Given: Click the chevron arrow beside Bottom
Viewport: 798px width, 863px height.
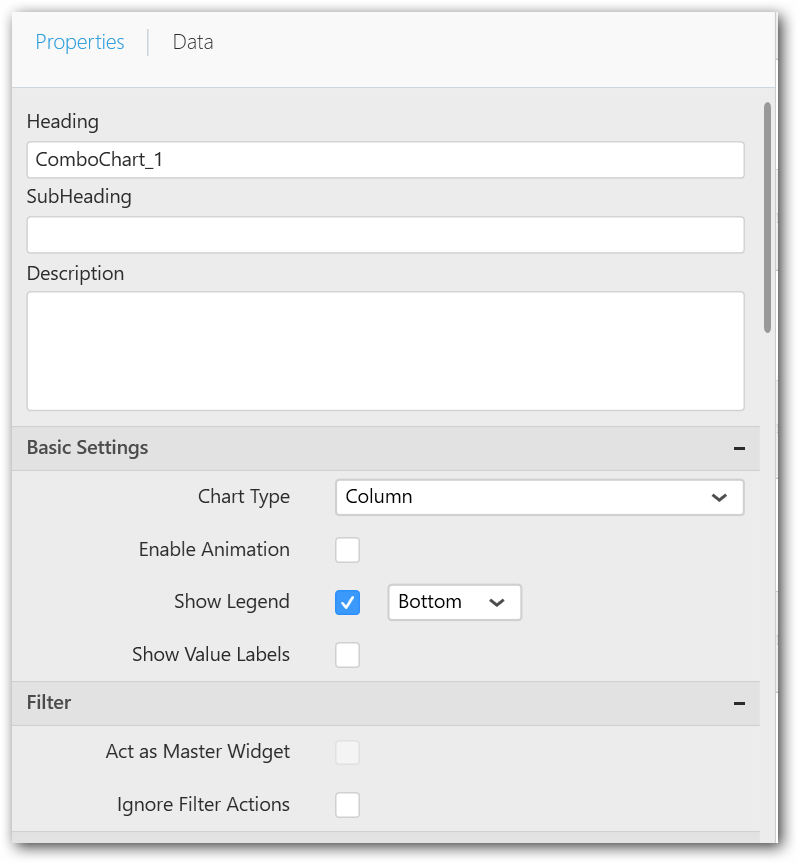Looking at the screenshot, I should [x=497, y=602].
